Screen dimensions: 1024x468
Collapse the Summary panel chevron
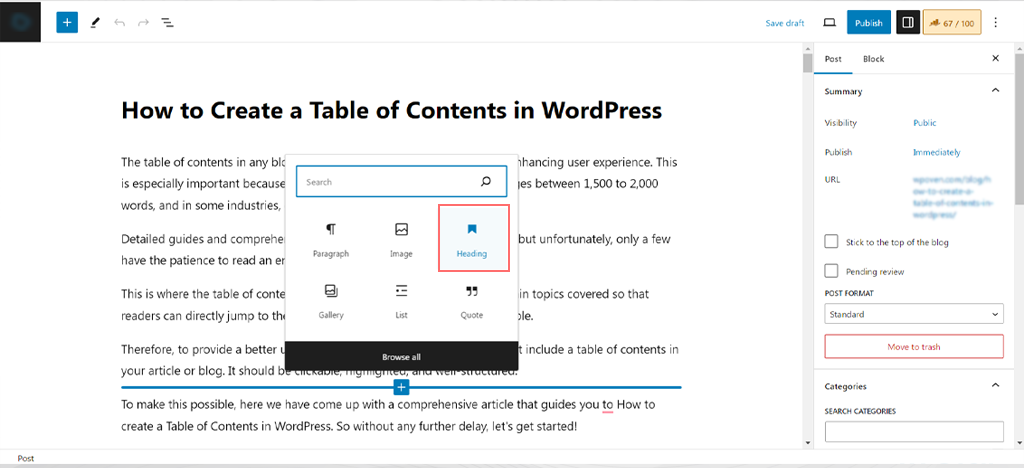(995, 91)
